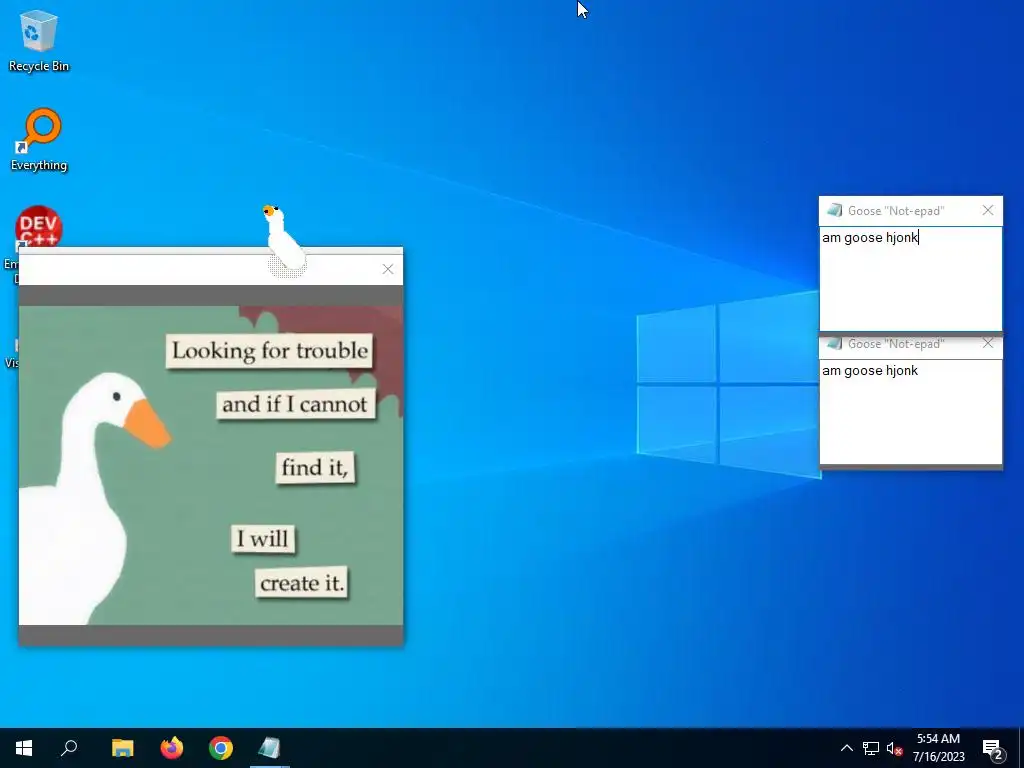Click the Show desktop sliver on the taskbar
The image size is (1024, 768).
pyautogui.click(x=1021, y=748)
